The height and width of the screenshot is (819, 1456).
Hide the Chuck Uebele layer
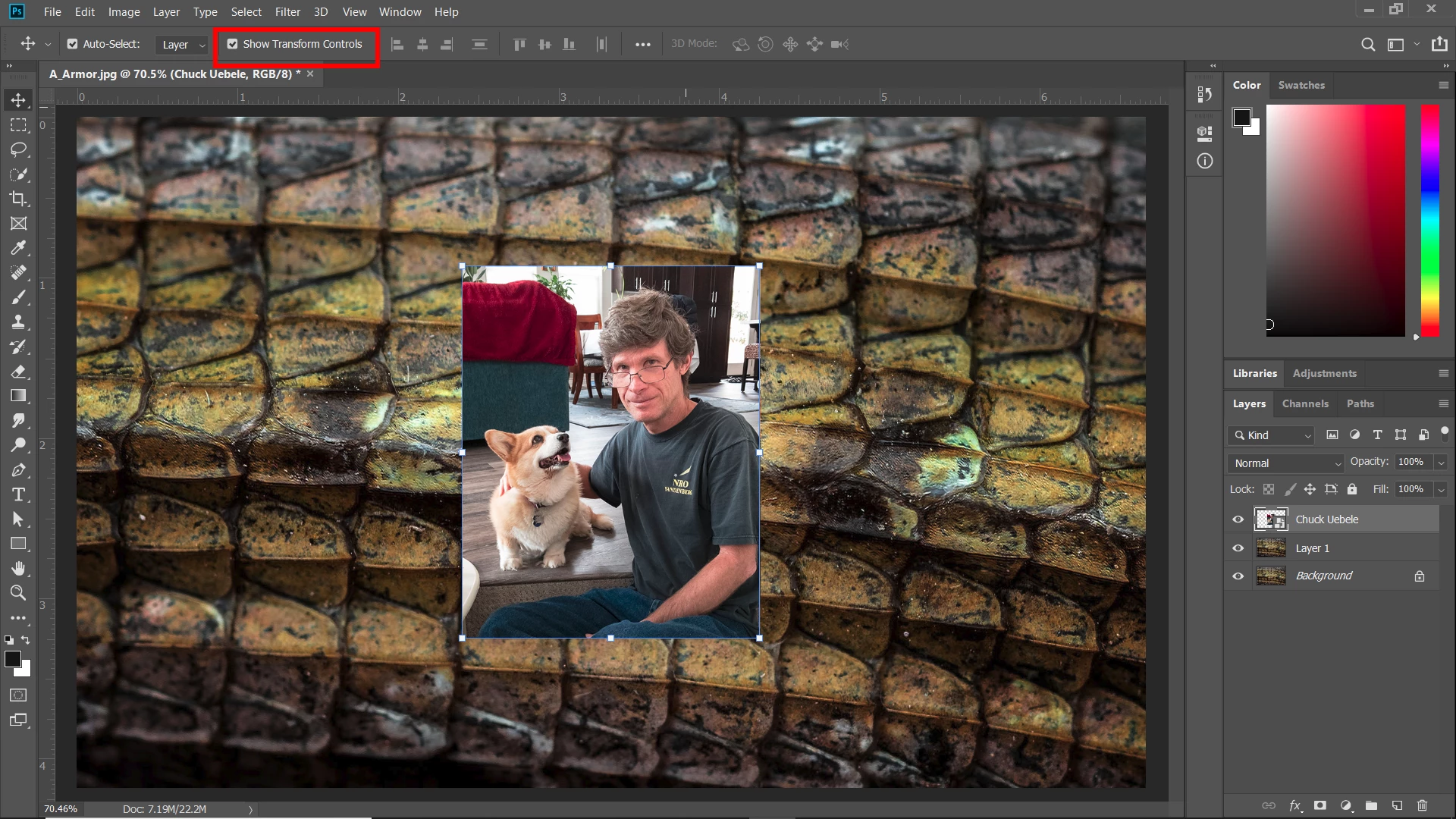1238,519
